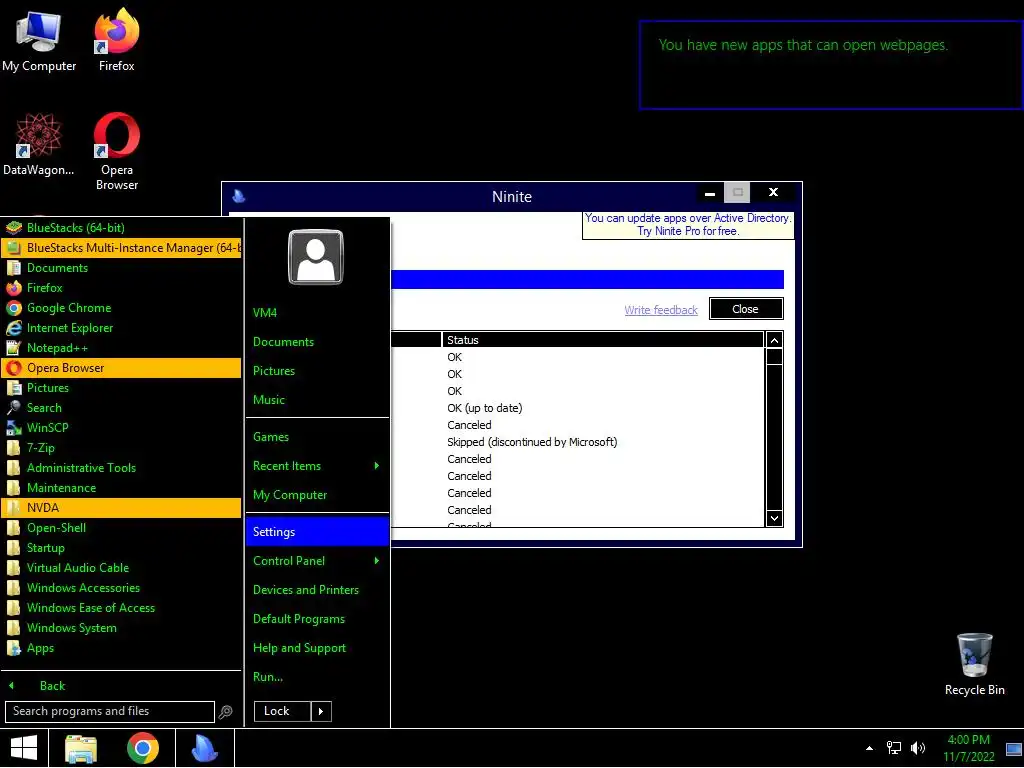
Task: Expand Windows Ease of Access folder
Action: pos(121,608)
